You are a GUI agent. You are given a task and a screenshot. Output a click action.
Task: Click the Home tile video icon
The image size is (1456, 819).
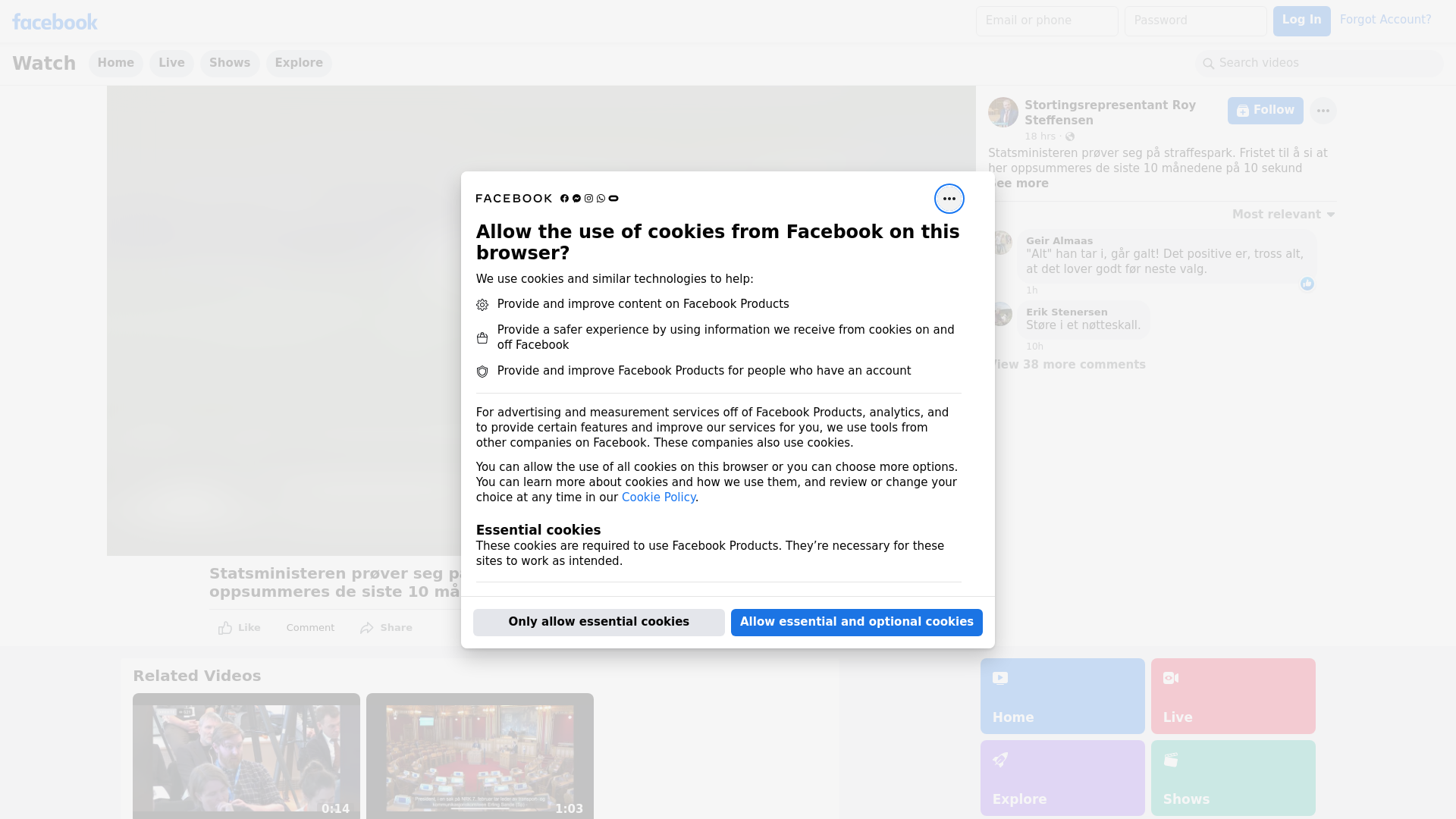[1000, 678]
